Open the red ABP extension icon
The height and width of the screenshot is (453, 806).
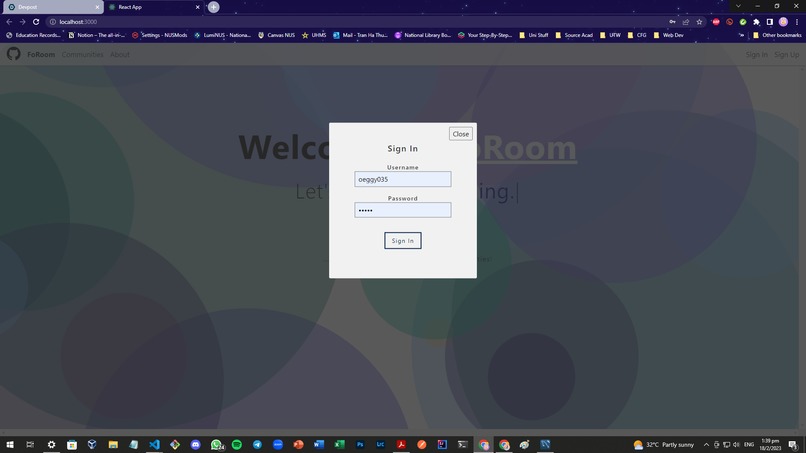716,22
